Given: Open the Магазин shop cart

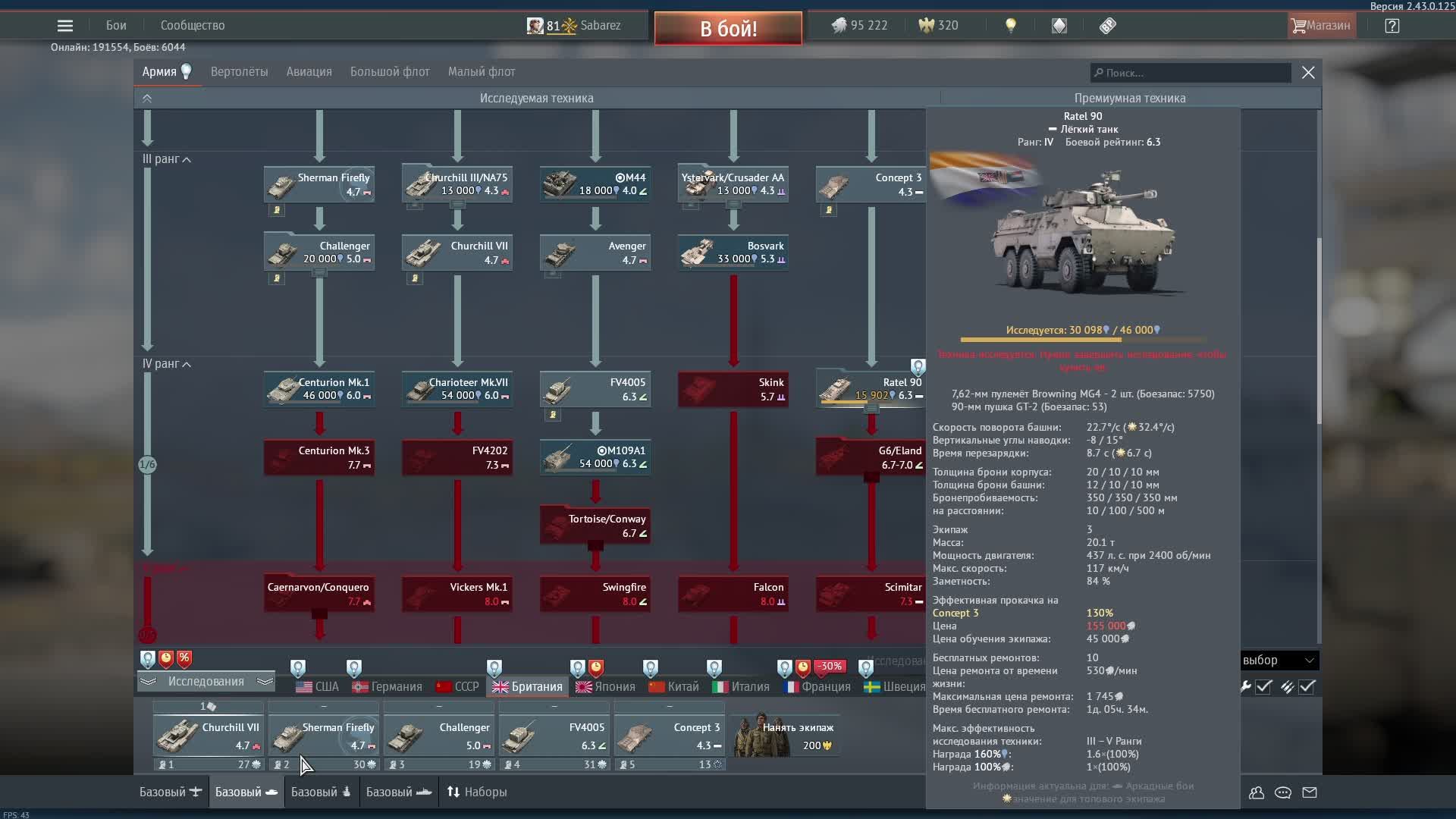Looking at the screenshot, I should (1320, 26).
